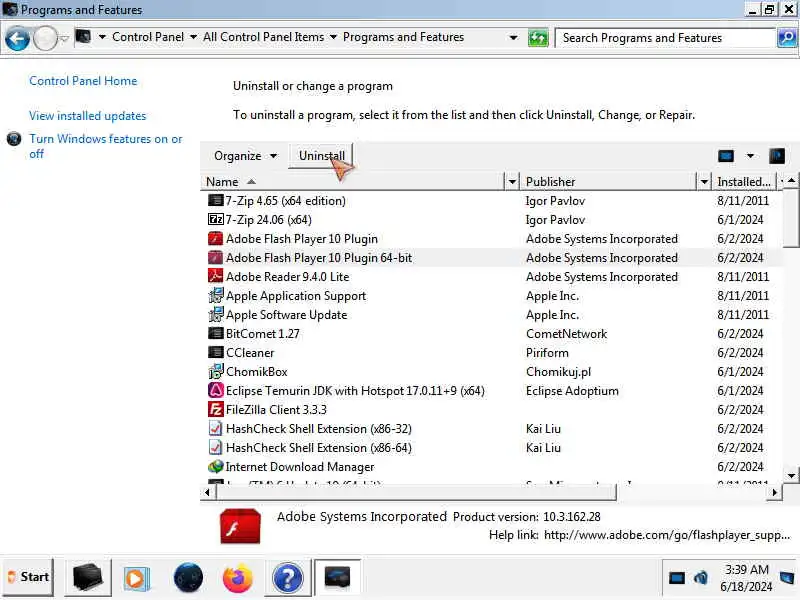This screenshot has width=800, height=600.
Task: Click Search Programs and Features field
Action: [664, 38]
